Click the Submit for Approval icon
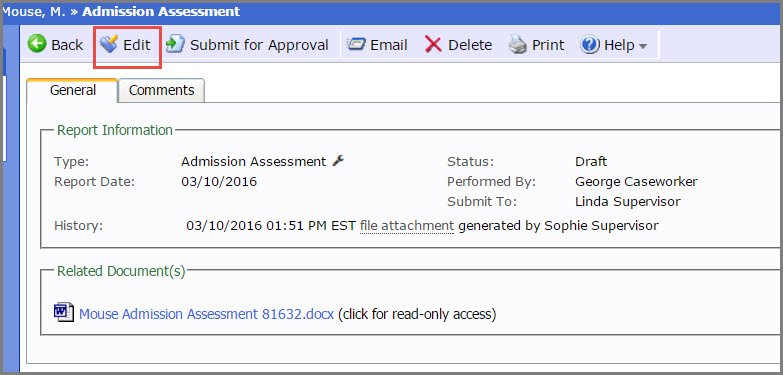This screenshot has width=783, height=375. 175,44
